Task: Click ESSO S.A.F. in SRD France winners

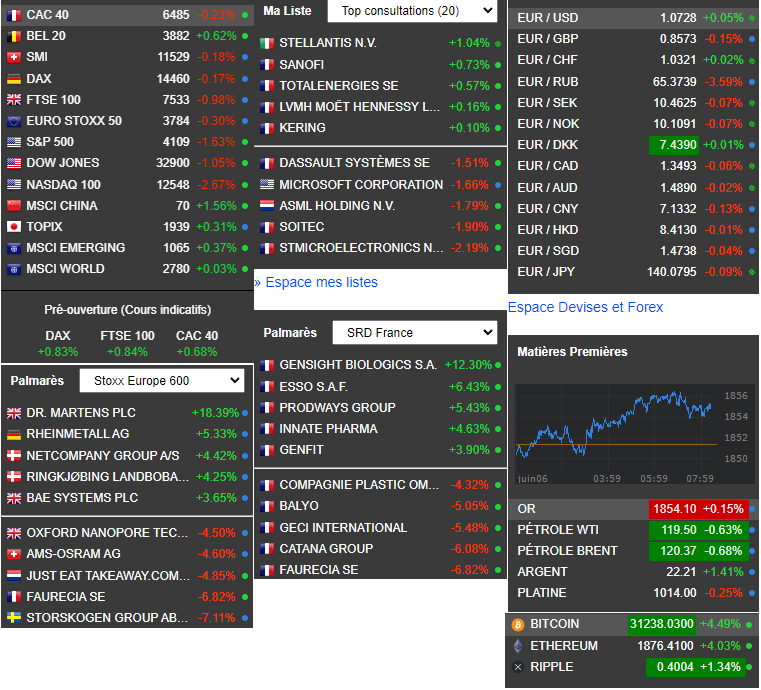Action: (x=314, y=387)
